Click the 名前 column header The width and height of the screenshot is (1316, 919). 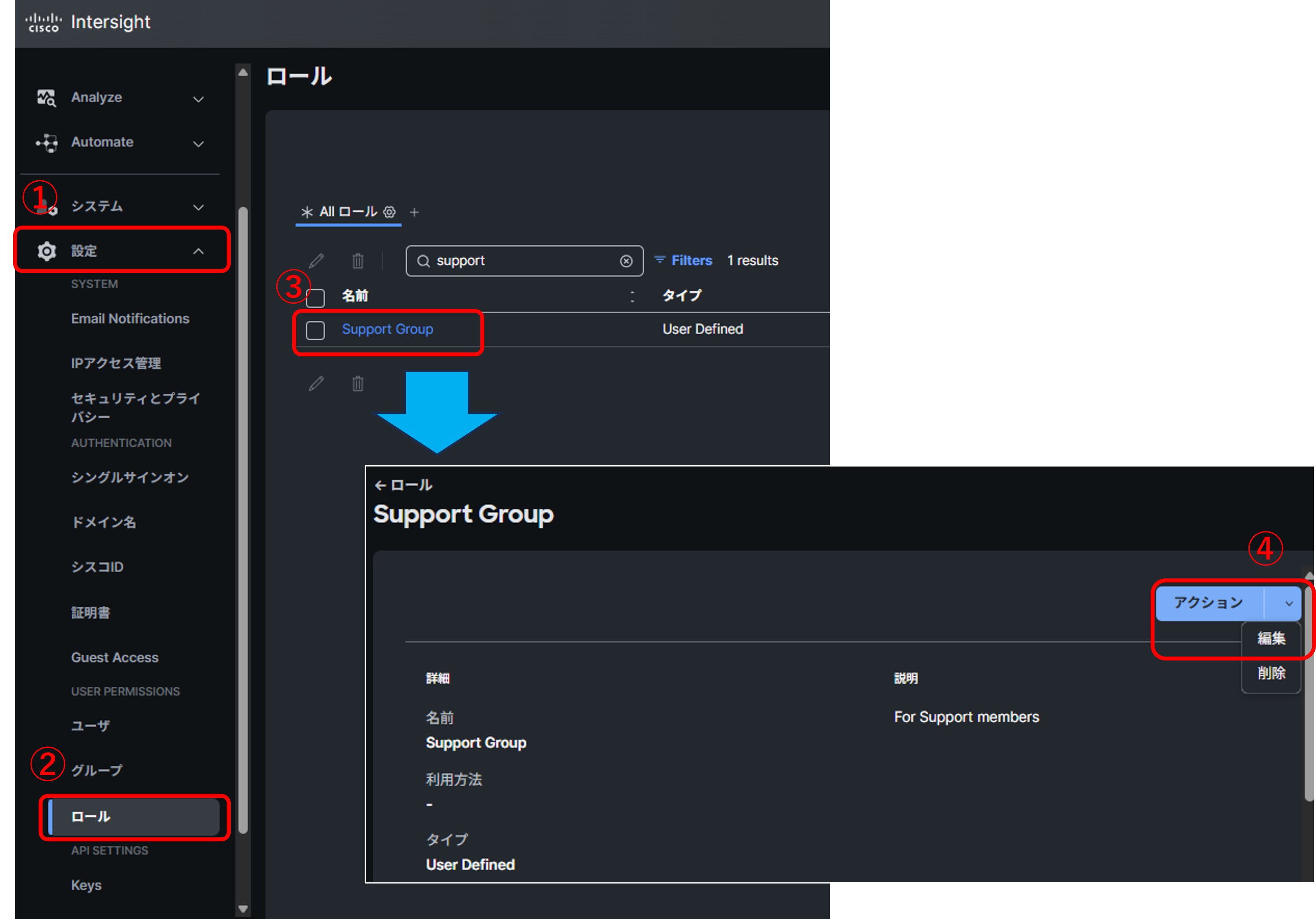(355, 296)
